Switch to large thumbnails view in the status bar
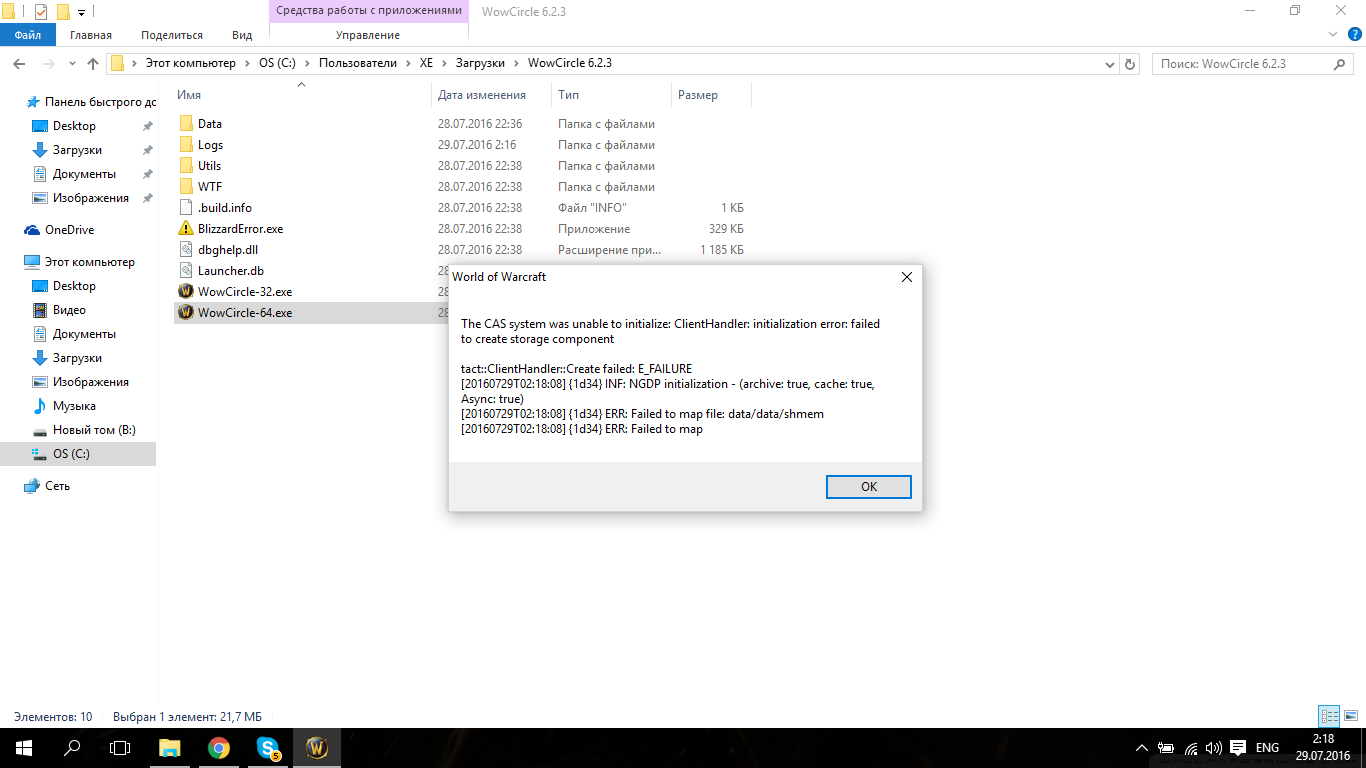Image resolution: width=1366 pixels, height=768 pixels. [1349, 716]
